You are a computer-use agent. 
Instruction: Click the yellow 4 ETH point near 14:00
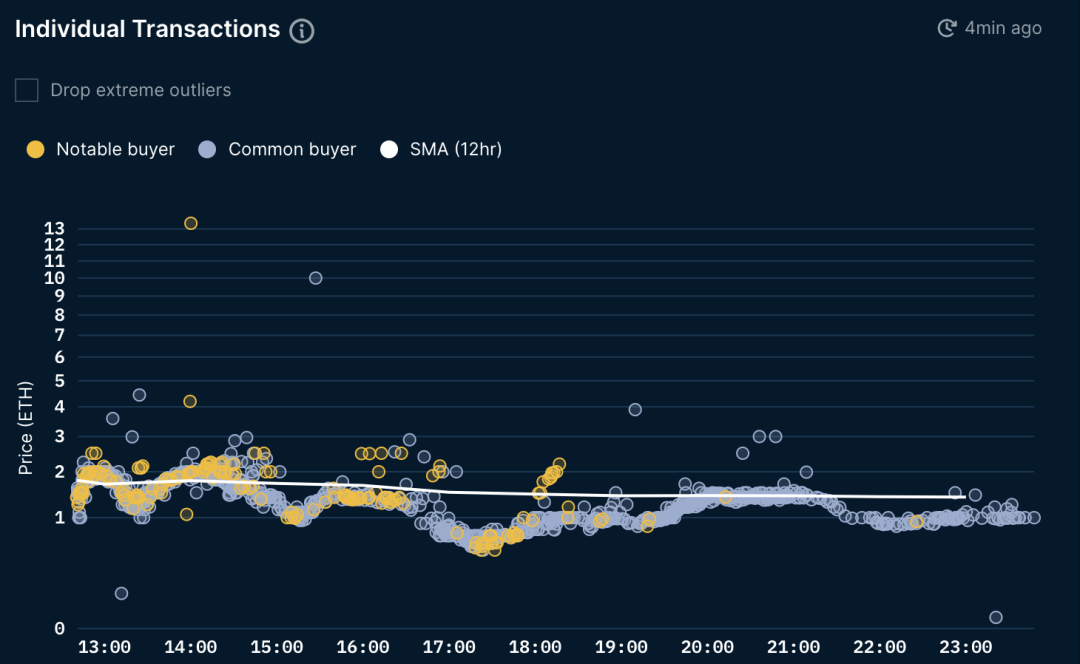tap(190, 402)
